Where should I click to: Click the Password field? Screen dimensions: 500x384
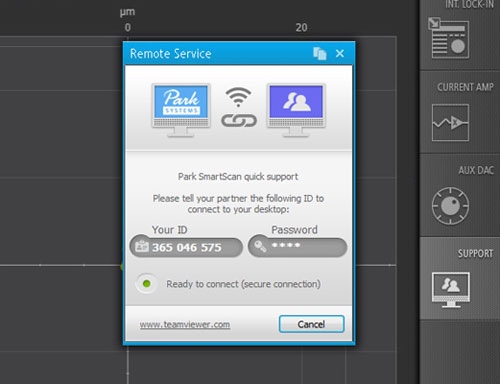tap(297, 247)
